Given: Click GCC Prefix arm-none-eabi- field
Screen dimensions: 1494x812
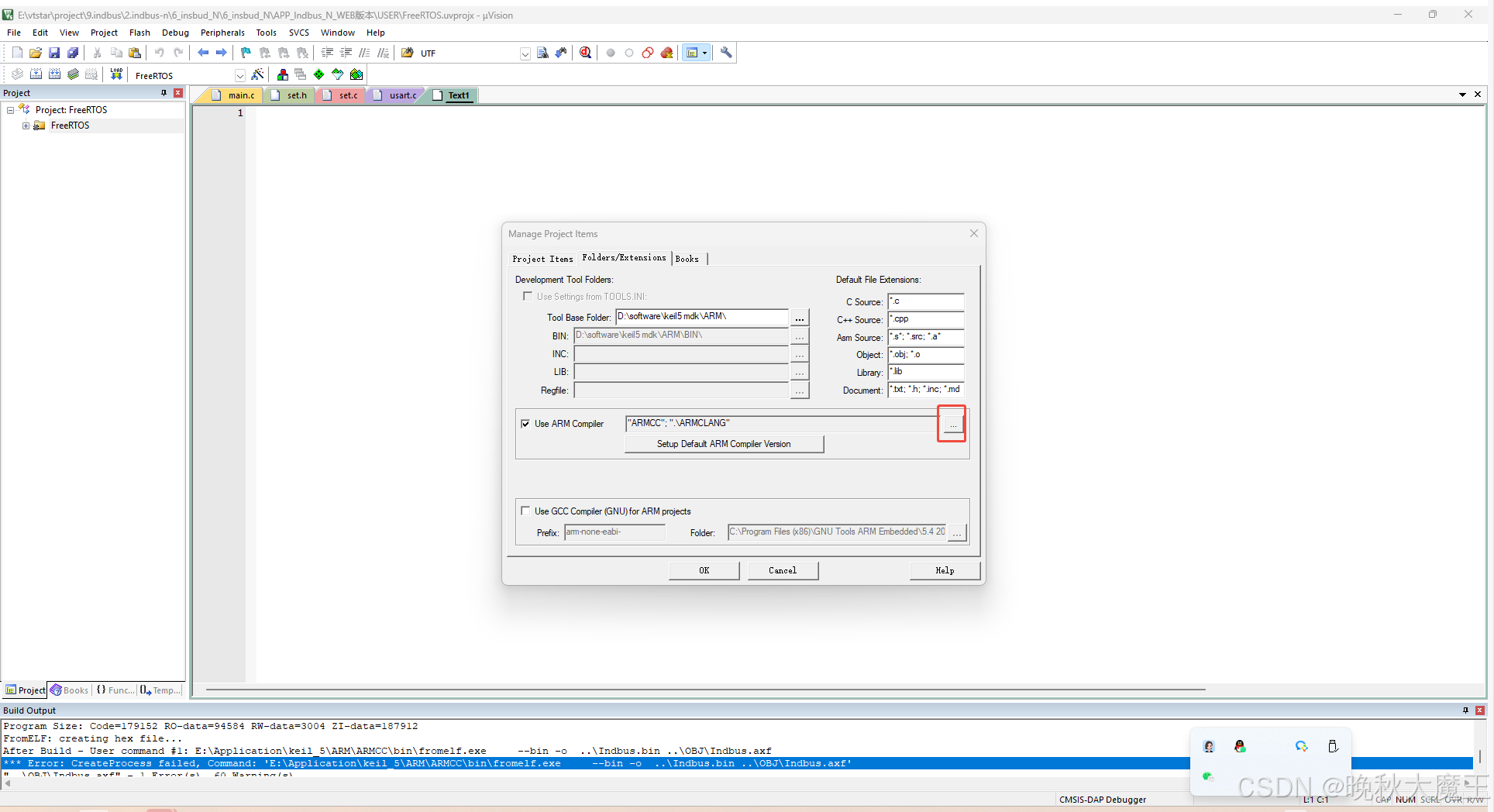Looking at the screenshot, I should click(x=614, y=532).
